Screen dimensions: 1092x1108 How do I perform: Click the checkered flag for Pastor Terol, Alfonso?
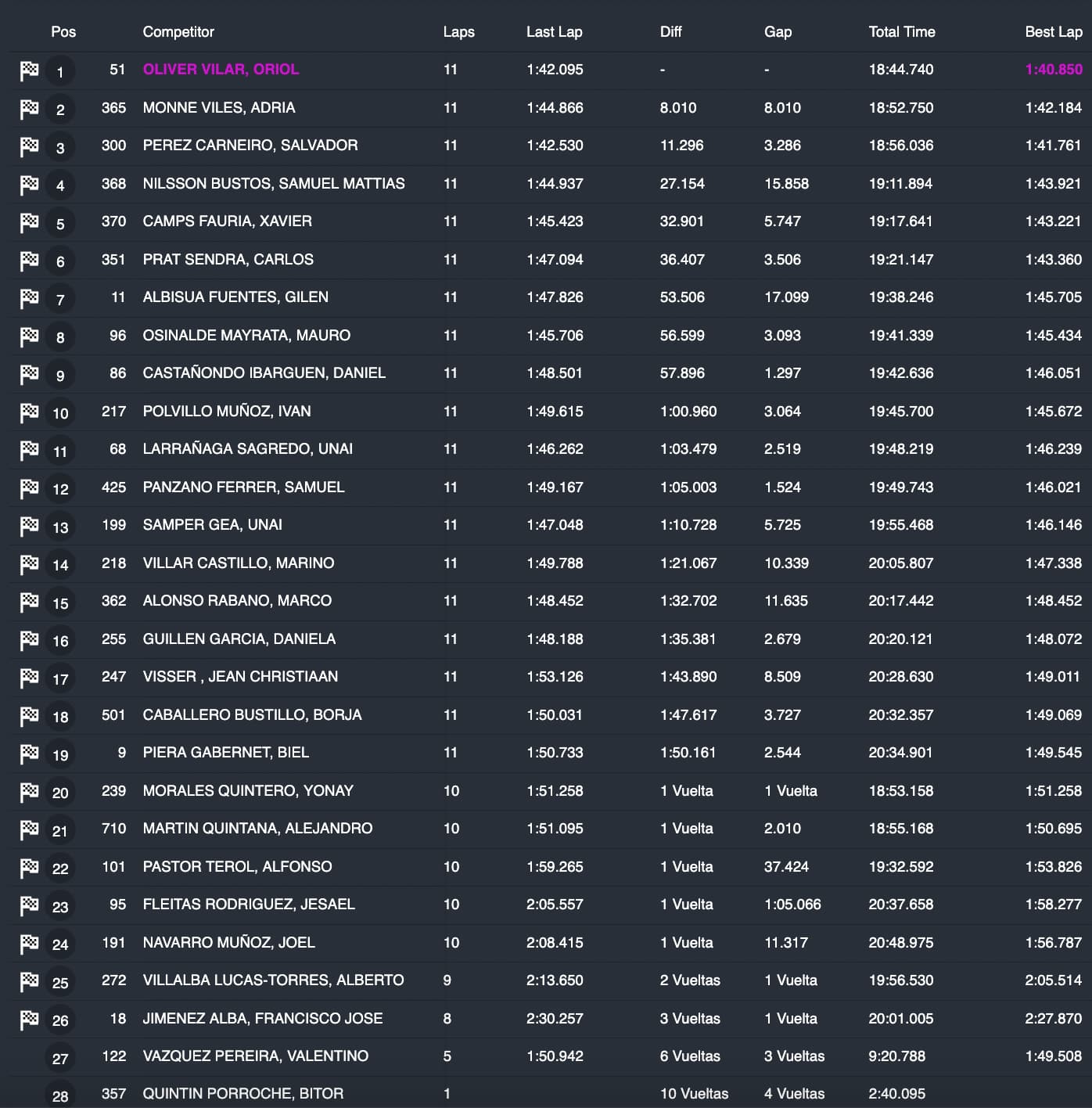click(x=29, y=868)
